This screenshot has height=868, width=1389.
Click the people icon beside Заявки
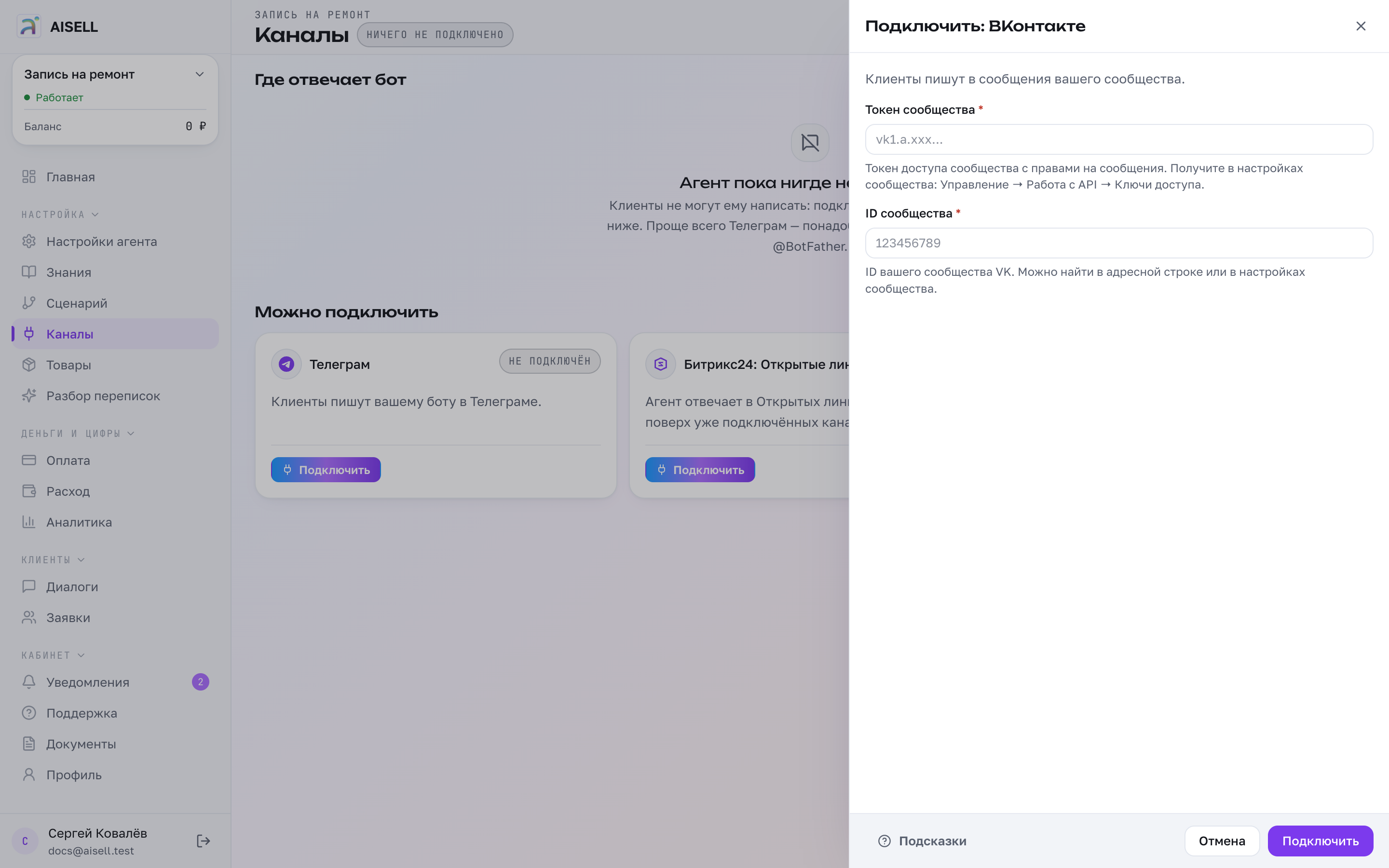(x=29, y=618)
